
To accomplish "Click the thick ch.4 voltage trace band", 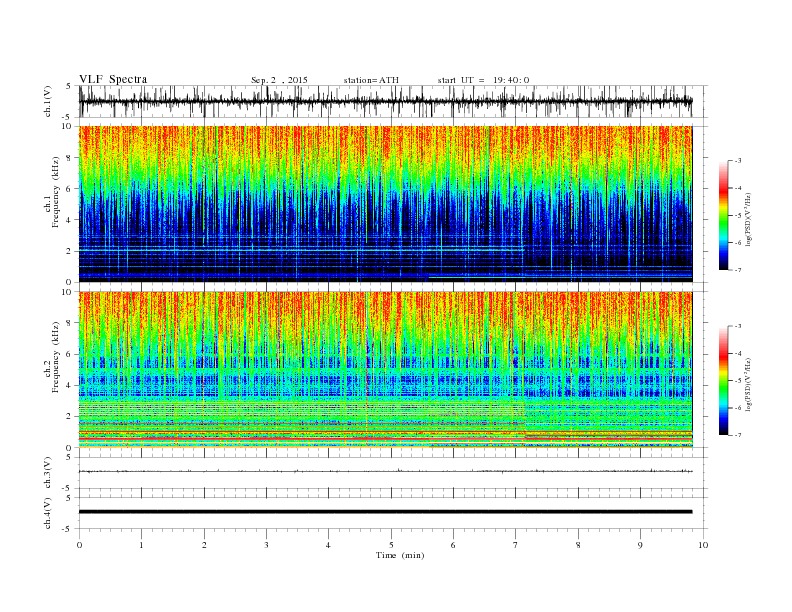I will 385,512.
